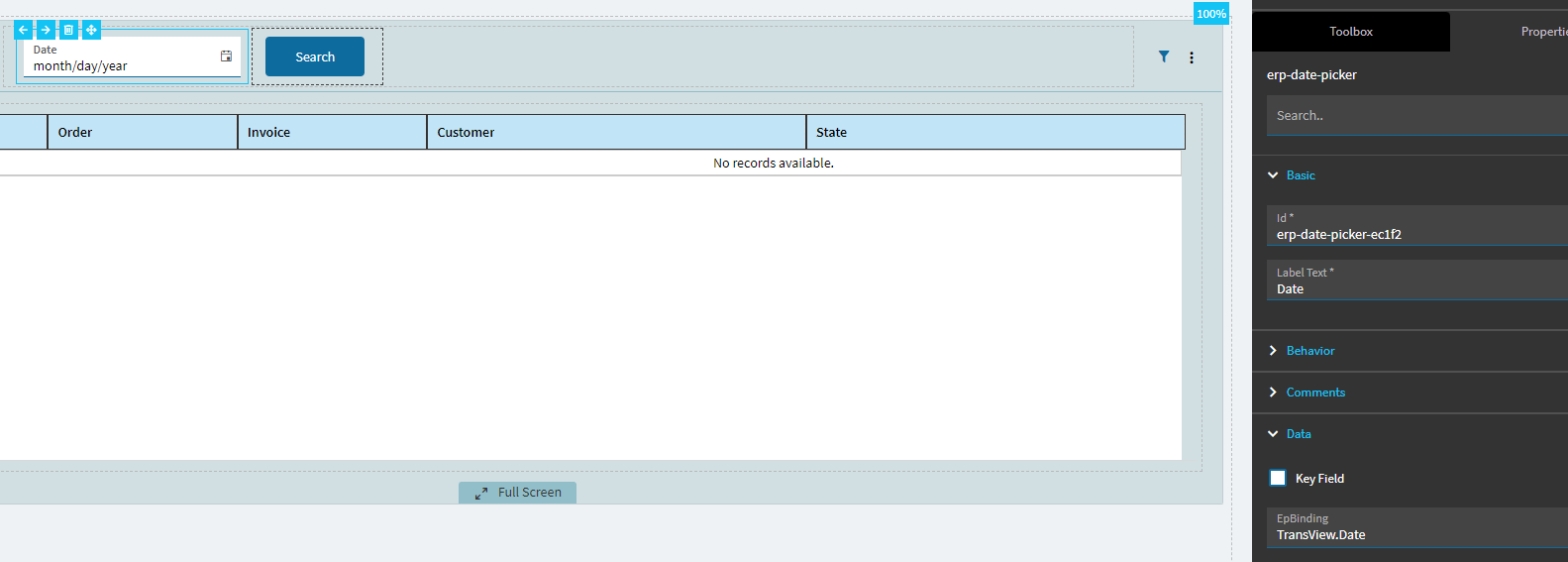Click the Customer column header

click(616, 132)
